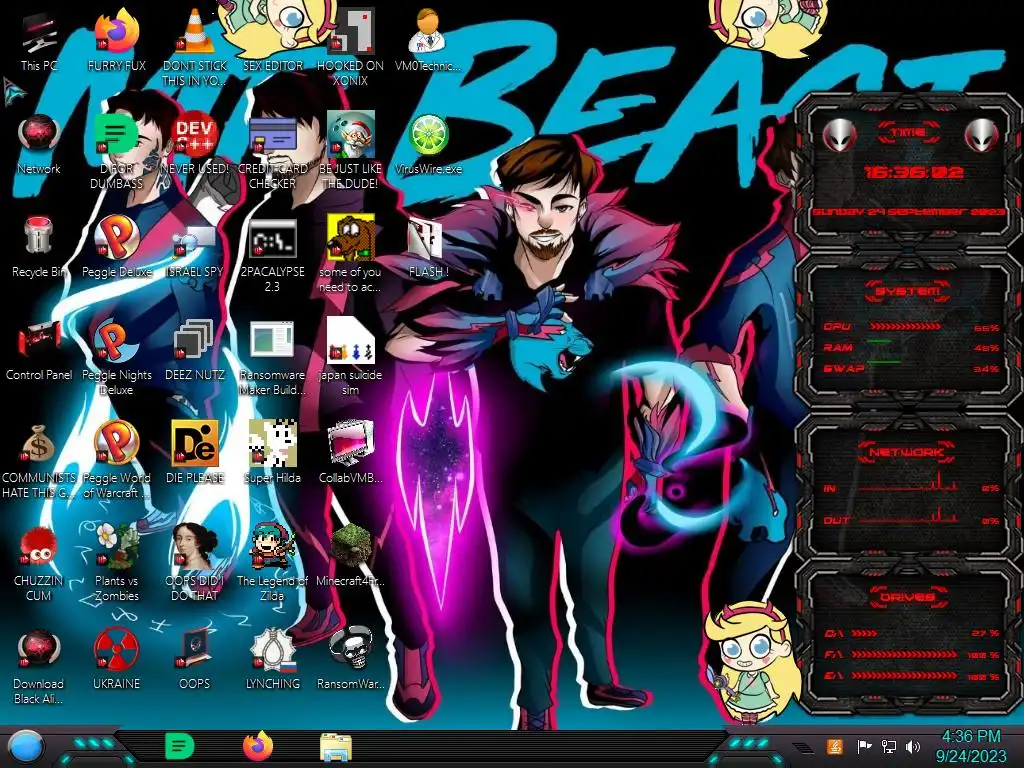Launch Firefox from the taskbar
Viewport: 1024px width, 768px height.
(258, 746)
